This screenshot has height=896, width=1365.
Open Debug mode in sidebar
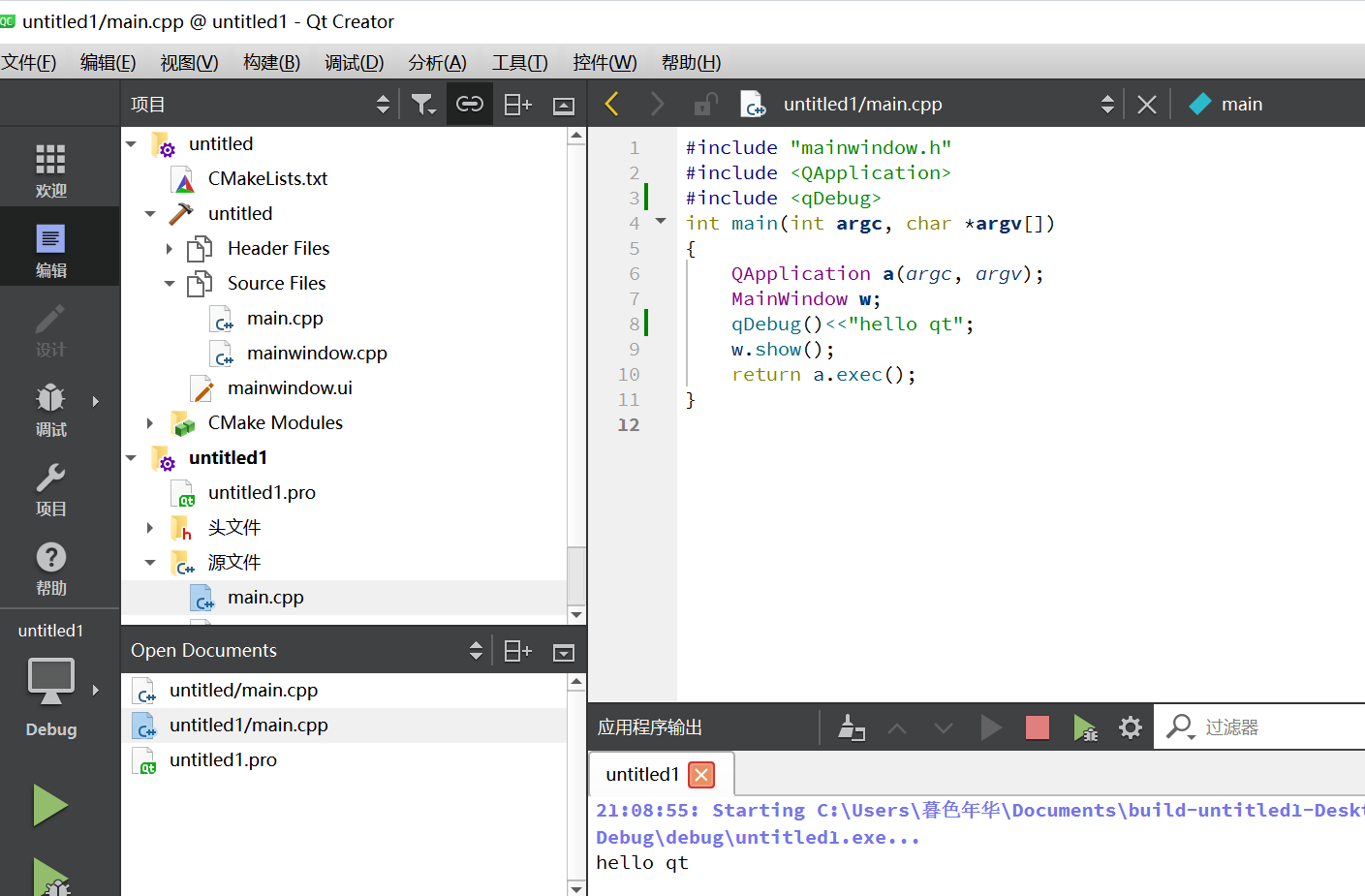click(x=50, y=409)
